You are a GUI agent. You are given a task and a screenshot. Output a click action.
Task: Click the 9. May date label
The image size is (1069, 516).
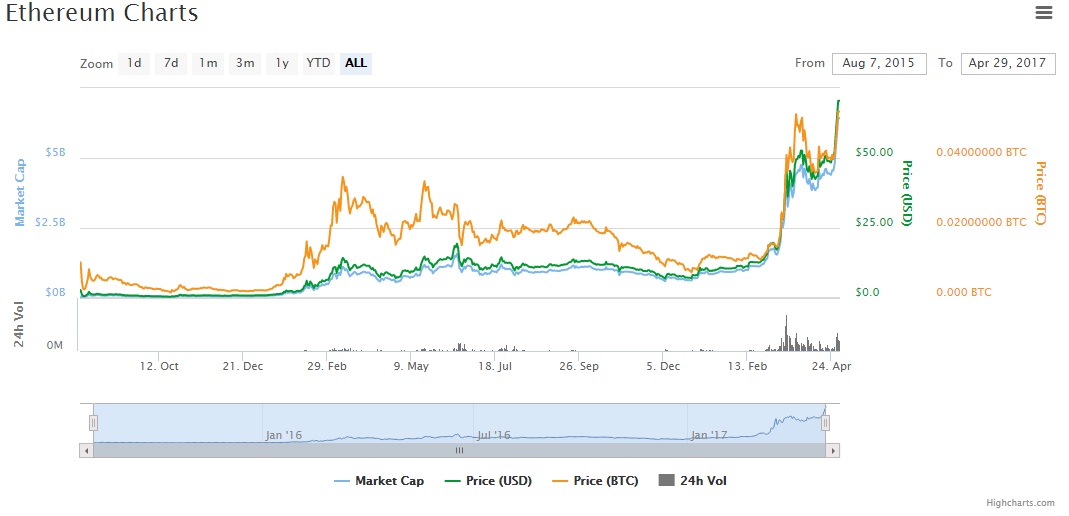(x=411, y=366)
